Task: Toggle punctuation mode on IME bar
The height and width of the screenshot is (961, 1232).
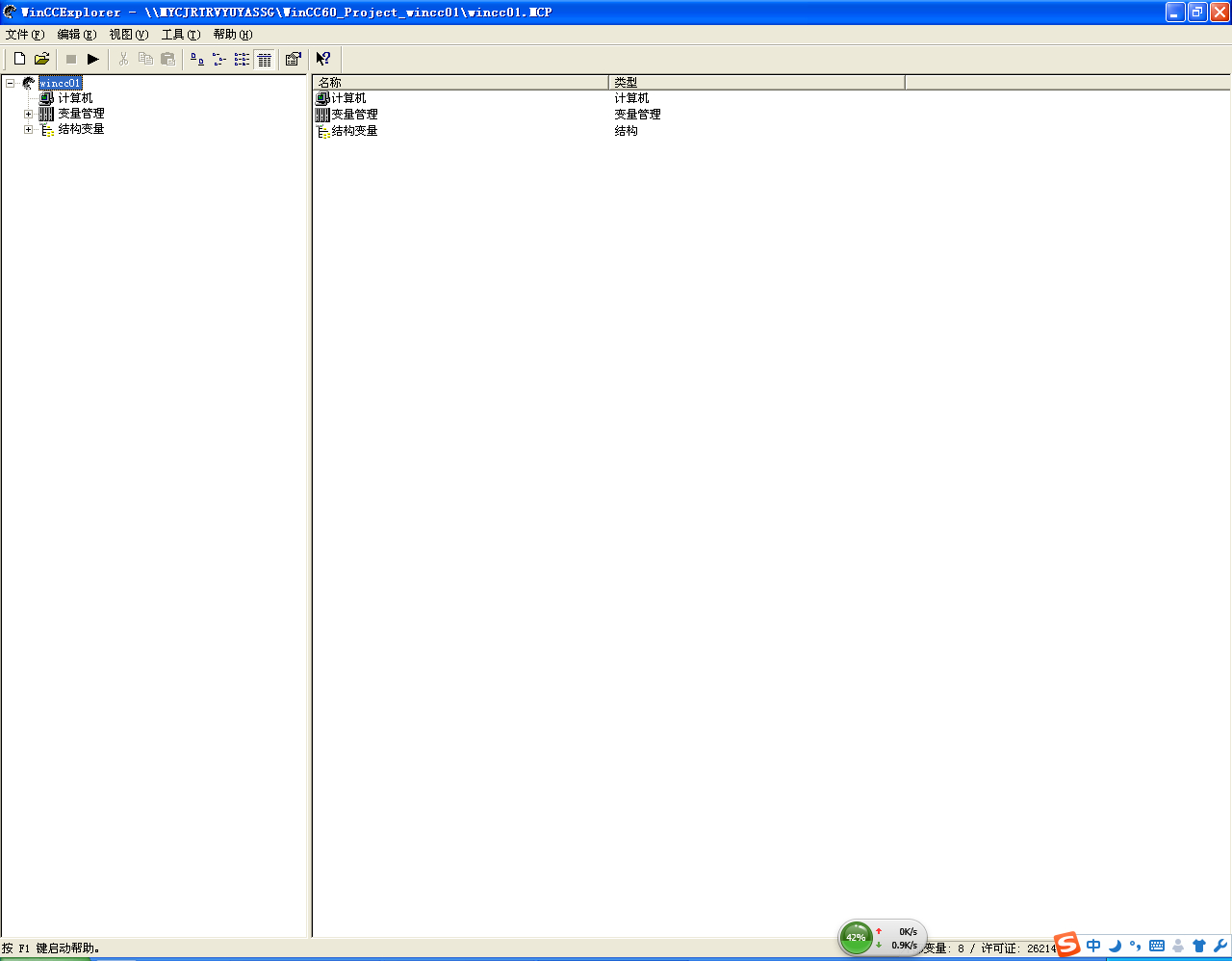Action: [1136, 946]
